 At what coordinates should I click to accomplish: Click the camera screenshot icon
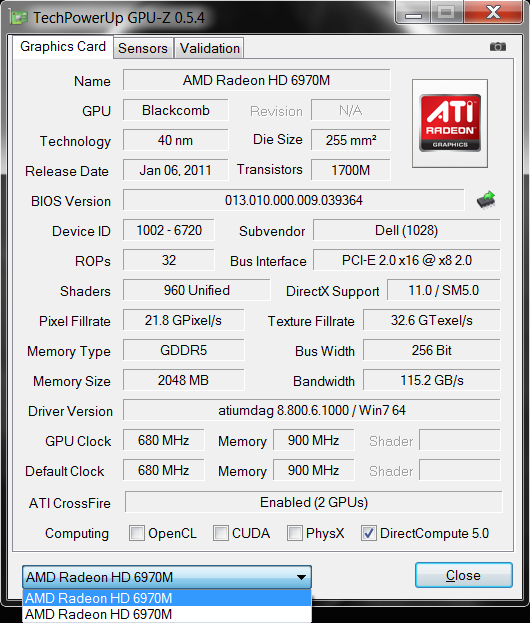497,47
